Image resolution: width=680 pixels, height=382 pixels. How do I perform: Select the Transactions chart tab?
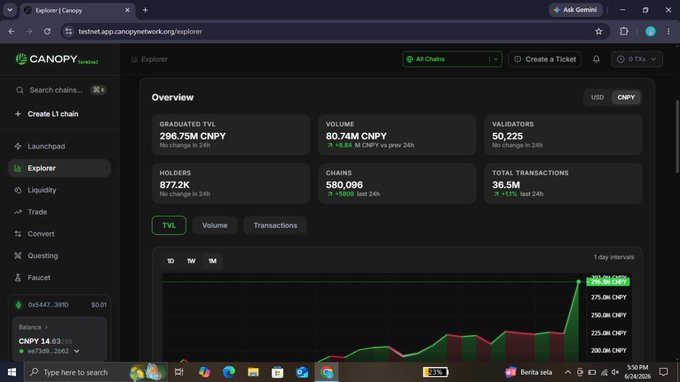click(x=275, y=225)
